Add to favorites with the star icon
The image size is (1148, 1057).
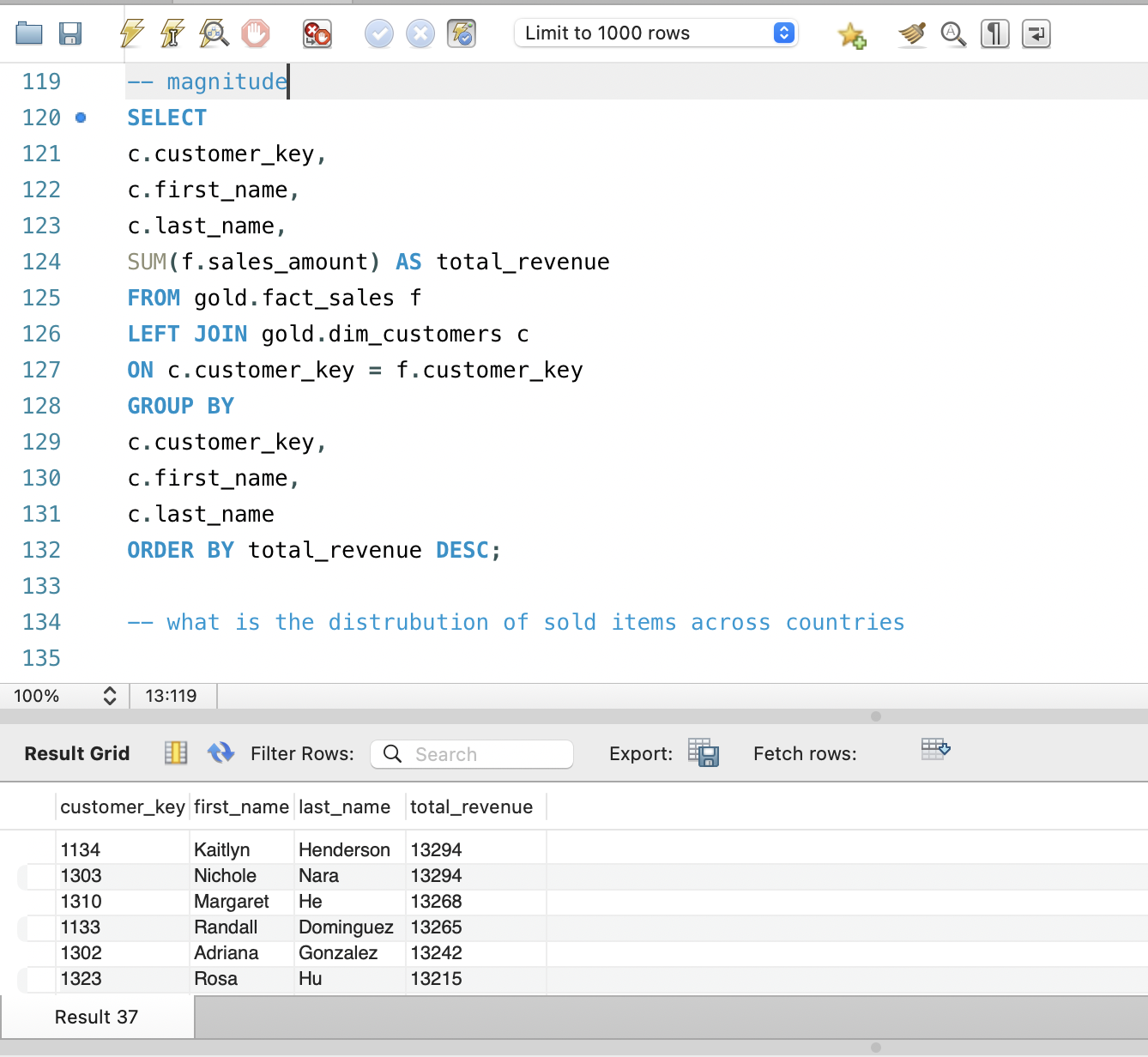852,34
